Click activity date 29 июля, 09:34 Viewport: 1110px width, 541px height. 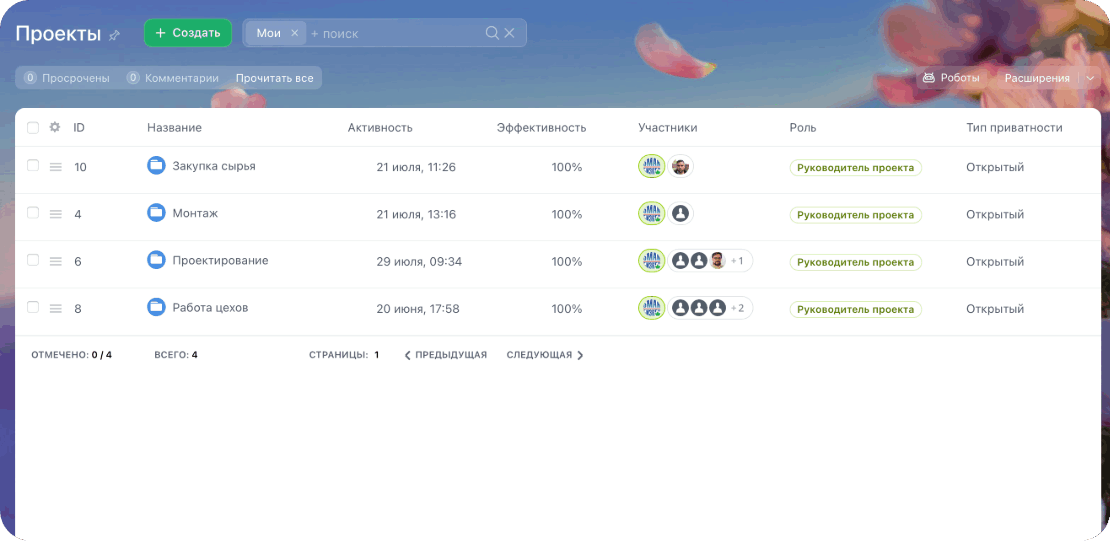[x=419, y=262]
